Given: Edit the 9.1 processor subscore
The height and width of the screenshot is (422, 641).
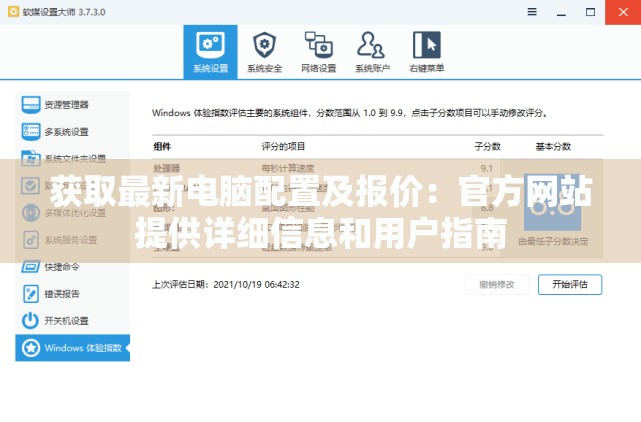Looking at the screenshot, I should (486, 168).
